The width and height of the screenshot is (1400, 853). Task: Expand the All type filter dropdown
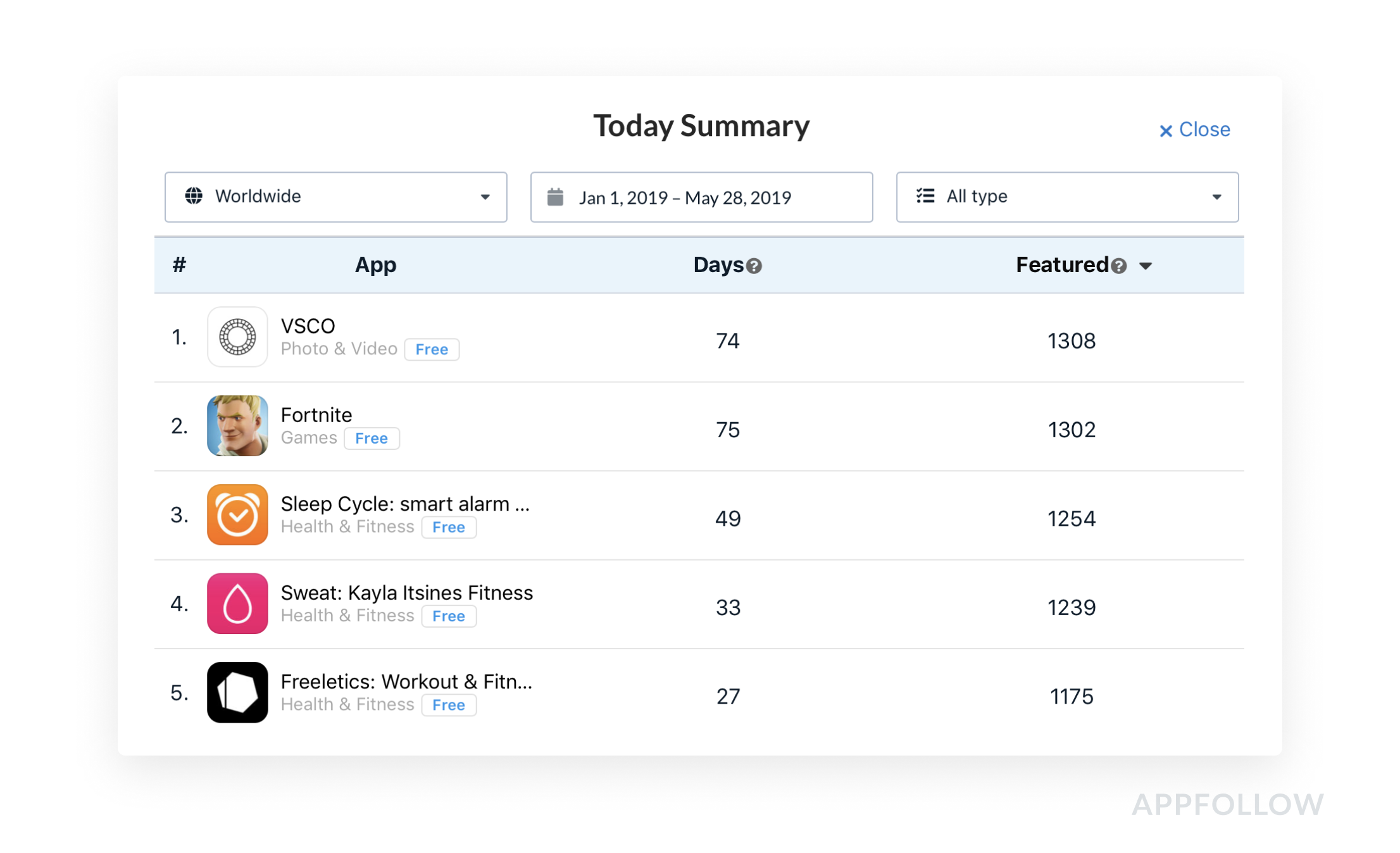pos(1067,197)
